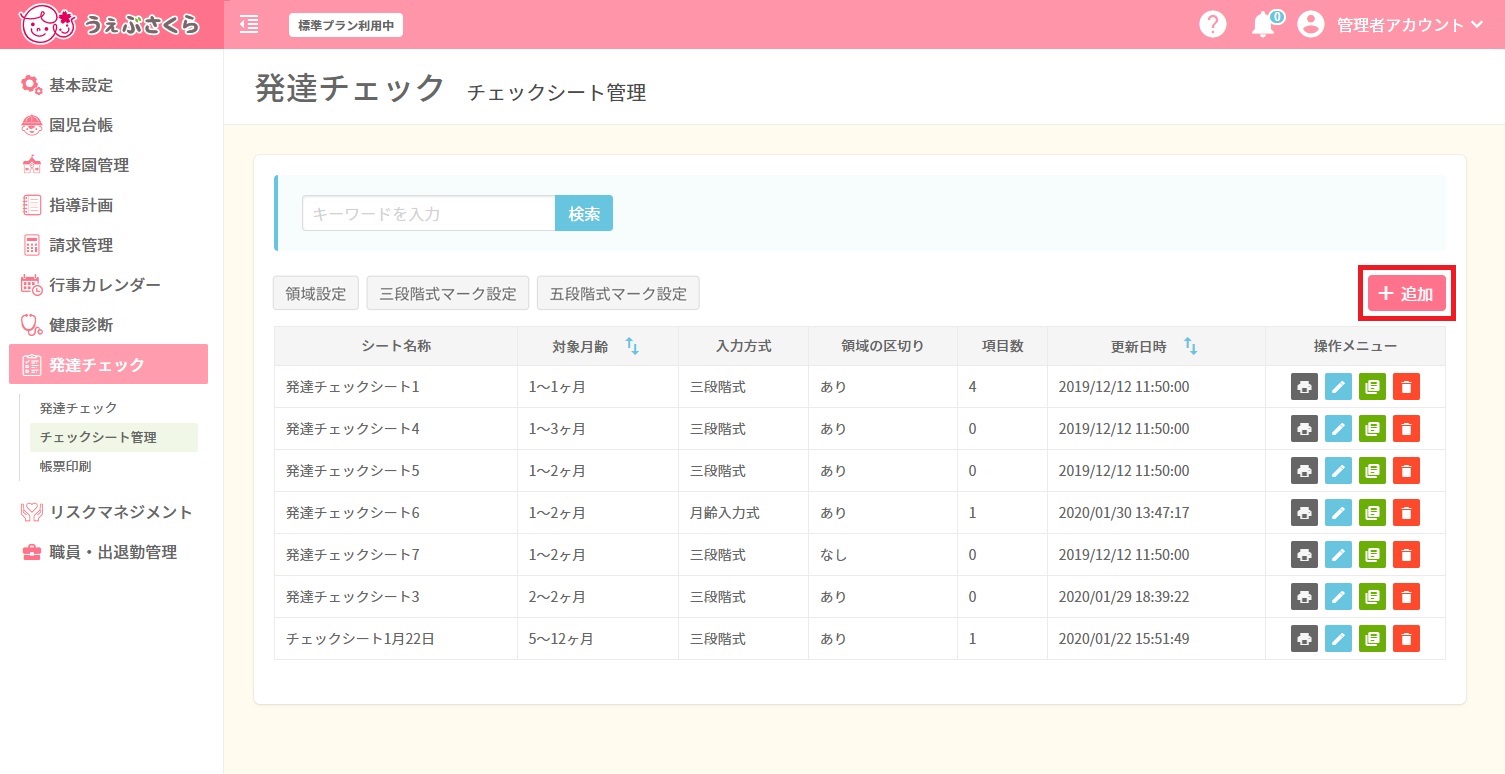Print 発達チェックシート5 row
This screenshot has width=1505, height=774.
pos(1304,471)
